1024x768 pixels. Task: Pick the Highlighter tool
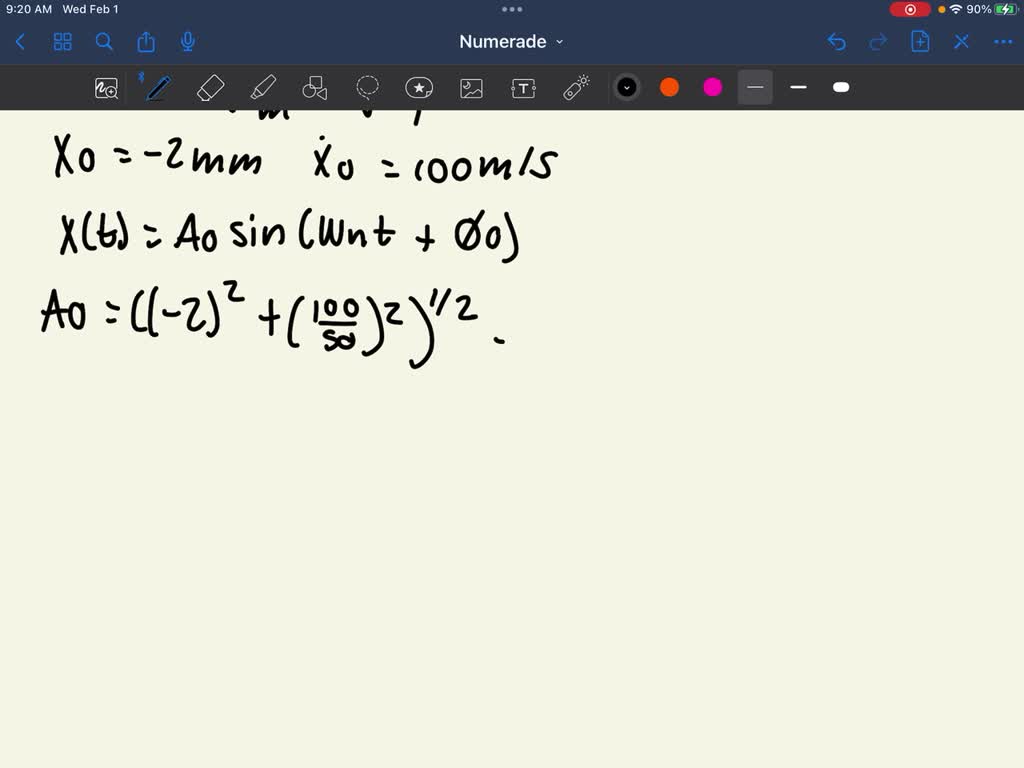tap(264, 88)
